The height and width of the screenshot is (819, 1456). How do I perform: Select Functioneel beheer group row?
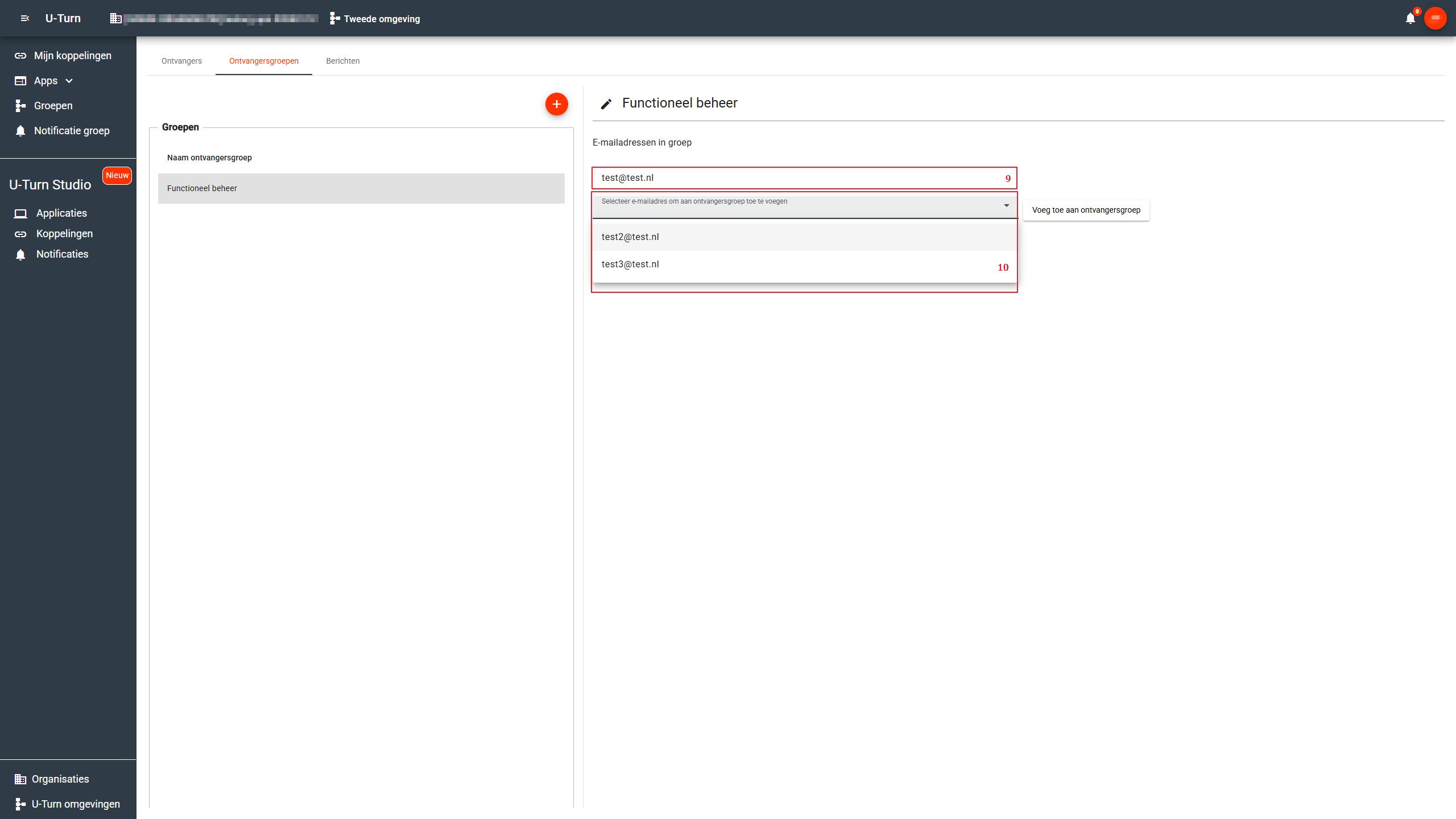click(x=361, y=188)
